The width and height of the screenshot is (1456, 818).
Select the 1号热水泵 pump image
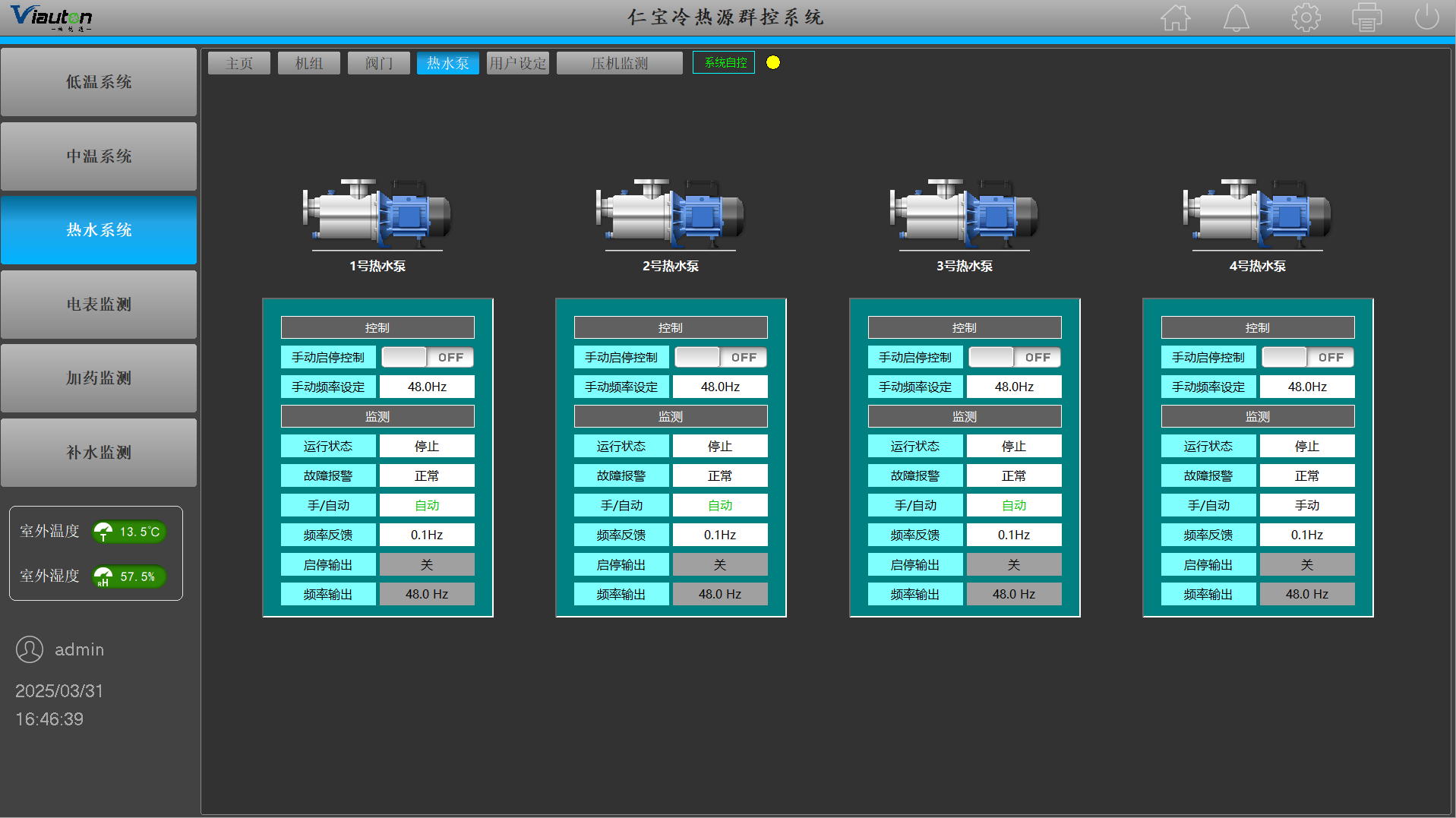[377, 213]
